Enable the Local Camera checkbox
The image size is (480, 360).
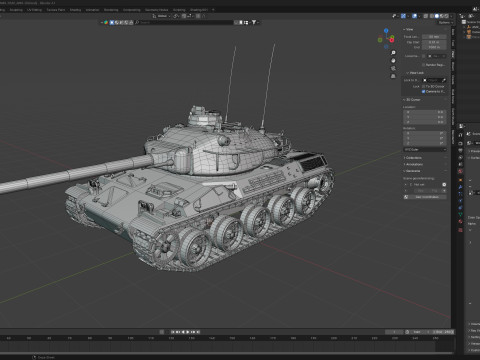424,56
